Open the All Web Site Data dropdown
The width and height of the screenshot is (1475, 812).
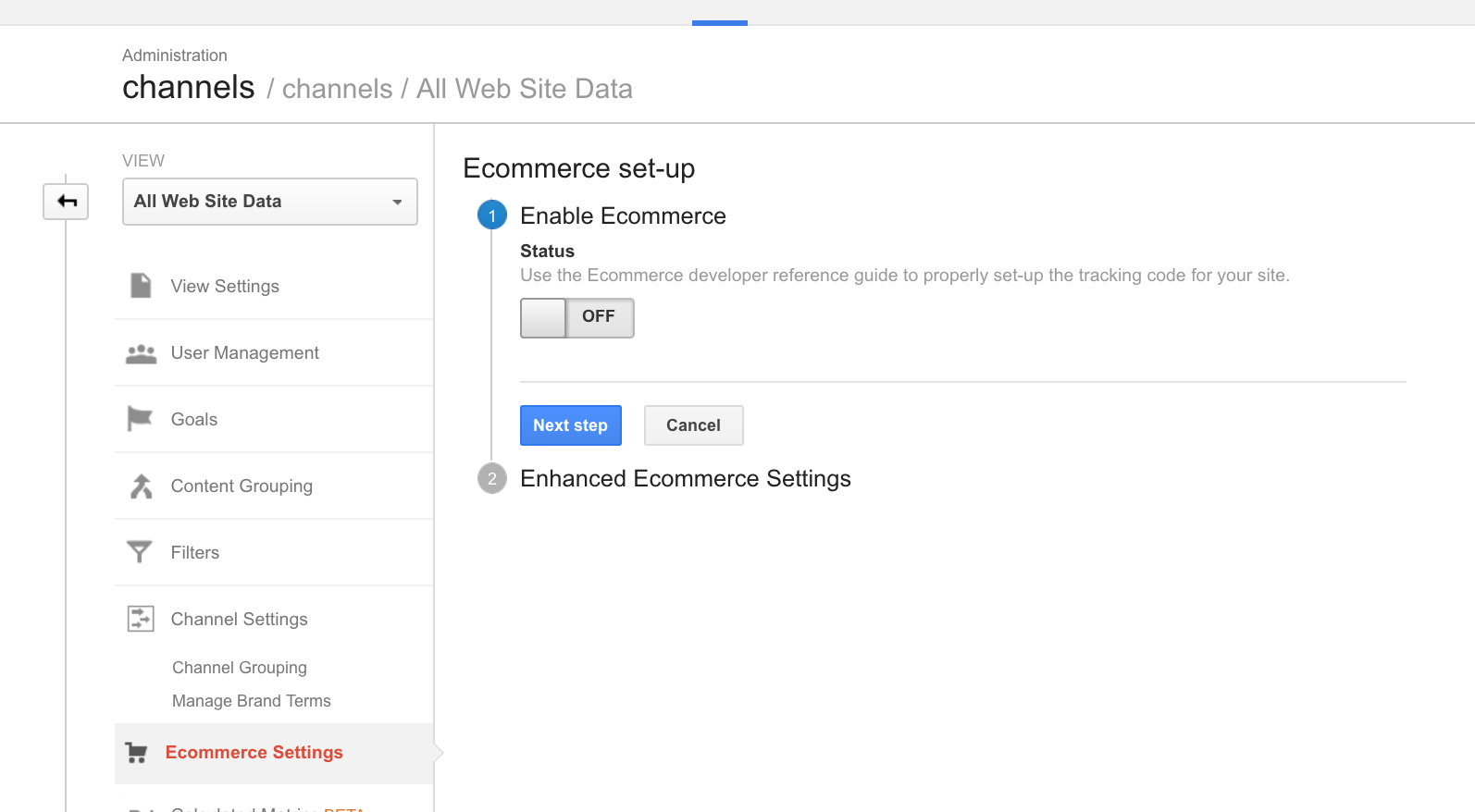click(x=270, y=202)
